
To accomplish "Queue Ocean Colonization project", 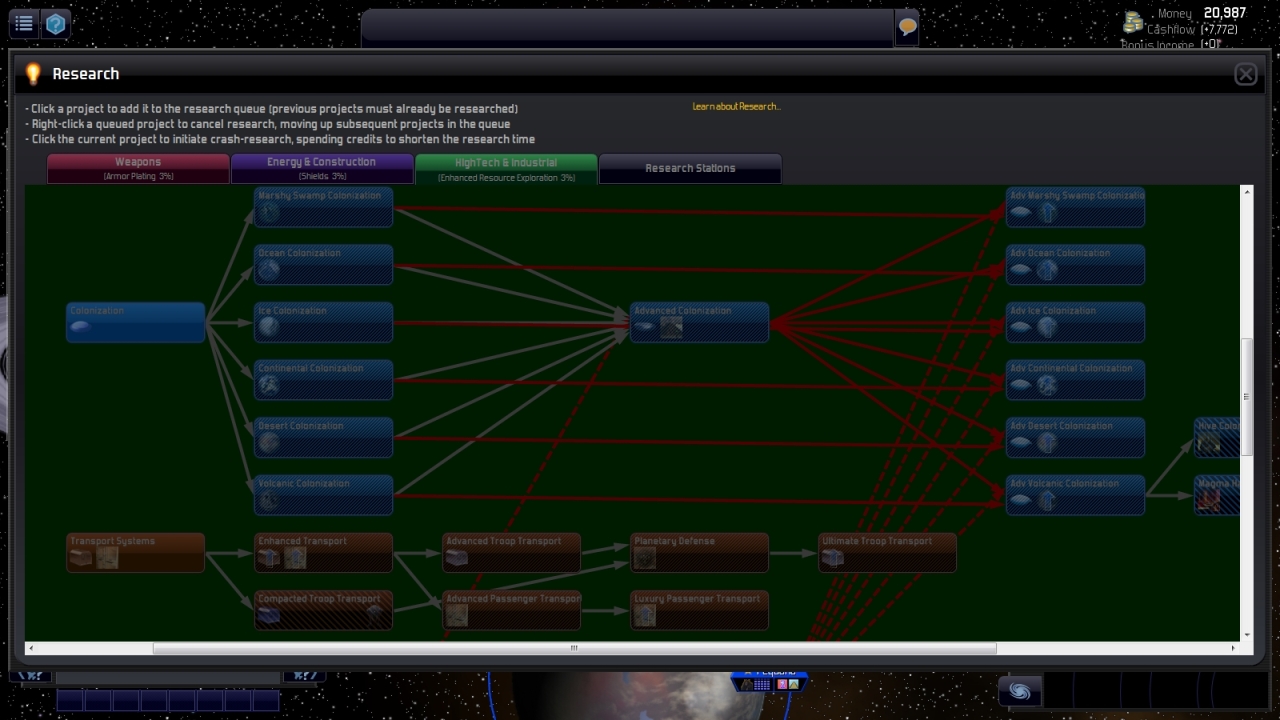I will tap(324, 265).
